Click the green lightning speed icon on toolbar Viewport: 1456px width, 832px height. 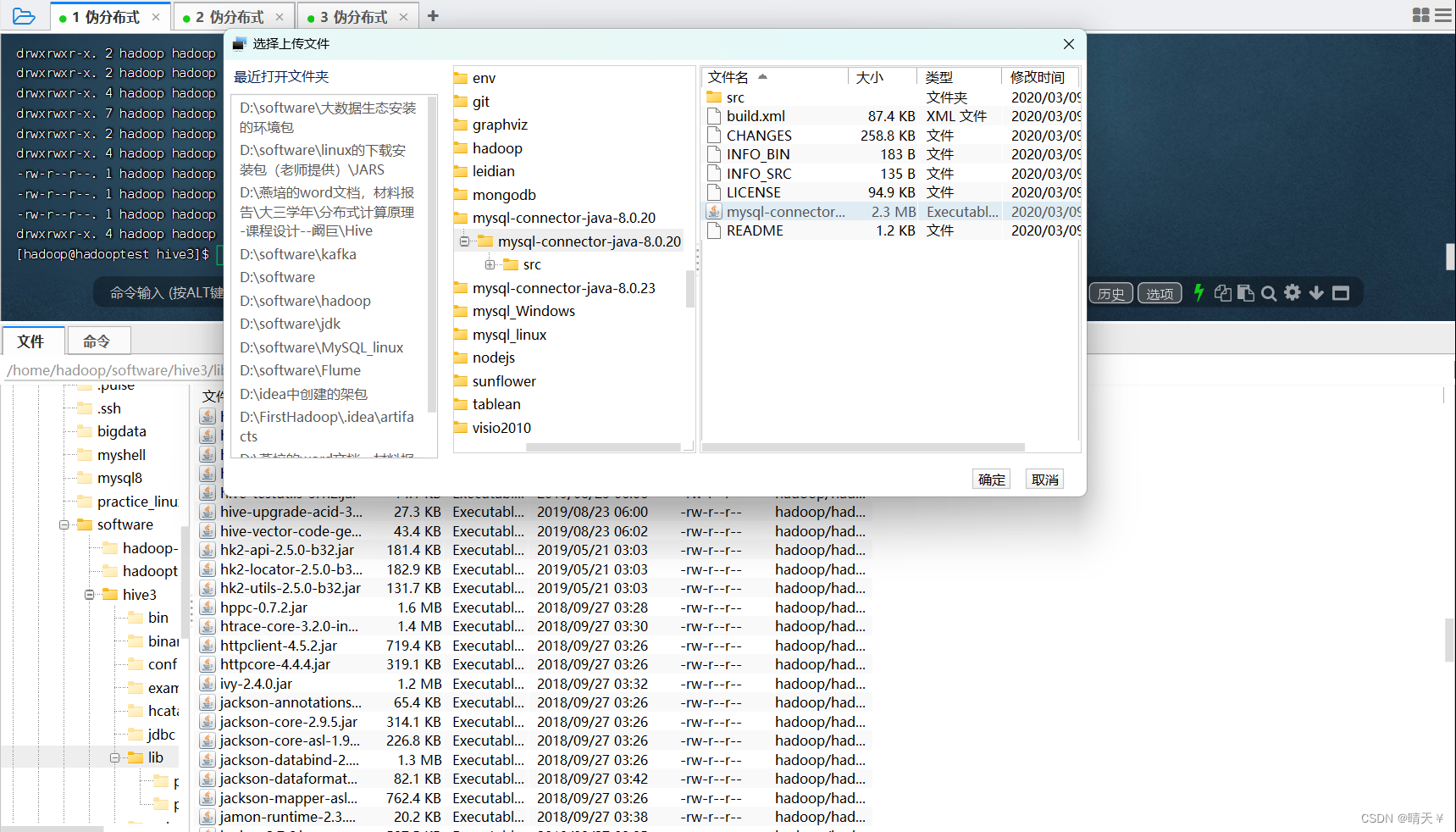coord(1199,292)
